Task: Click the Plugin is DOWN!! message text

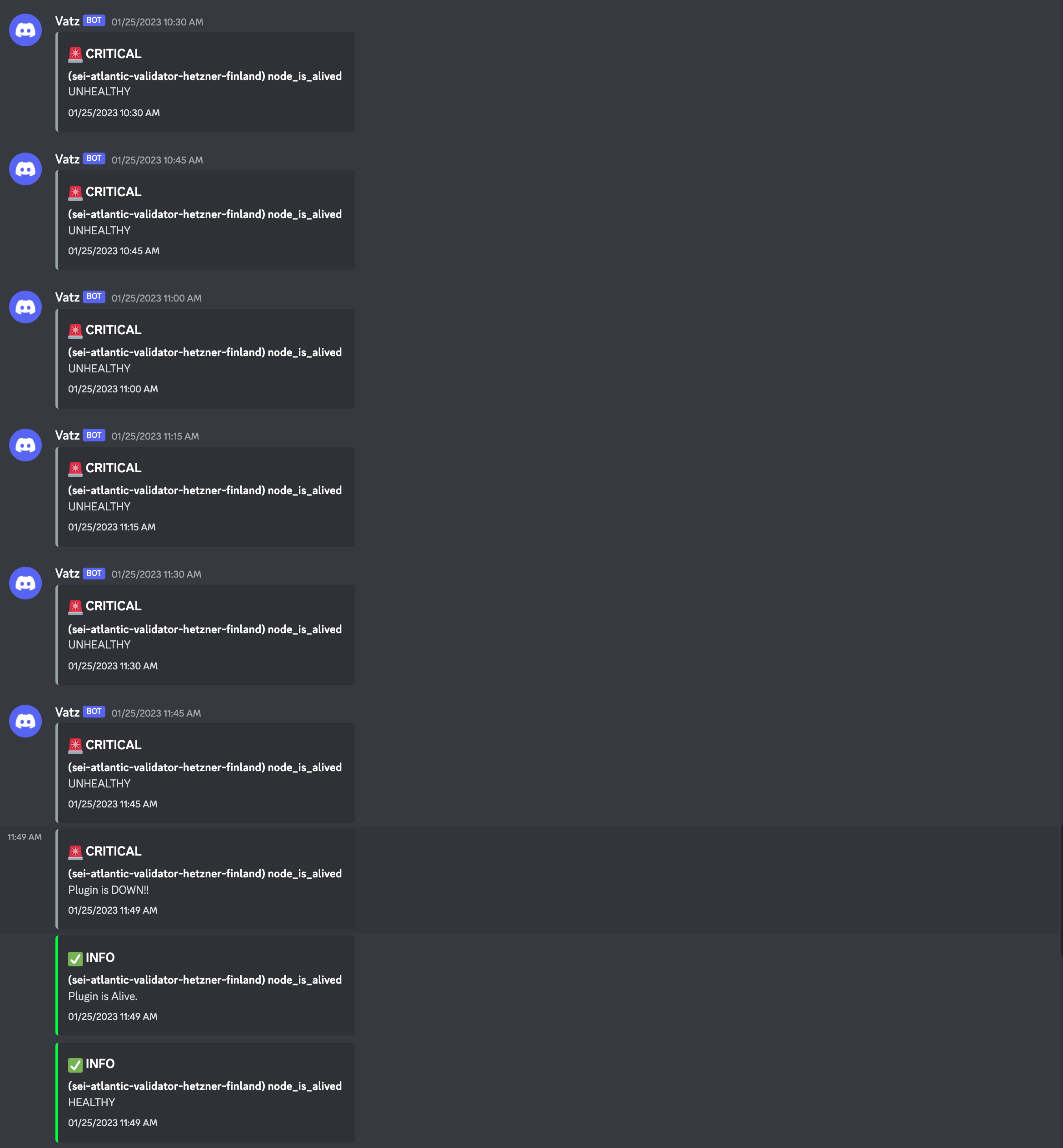Action: coord(108,890)
